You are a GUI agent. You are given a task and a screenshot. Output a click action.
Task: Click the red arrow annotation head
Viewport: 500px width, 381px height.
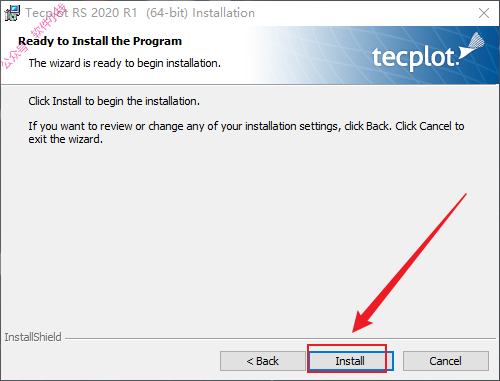tap(362, 322)
